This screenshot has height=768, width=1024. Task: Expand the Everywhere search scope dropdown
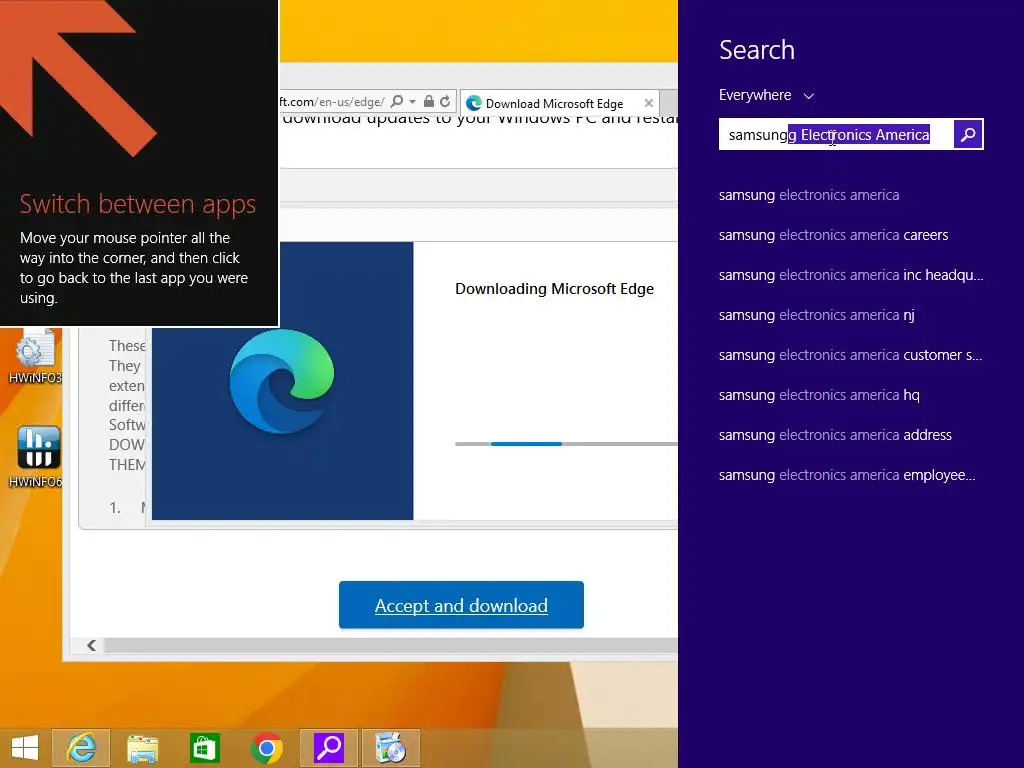point(766,95)
